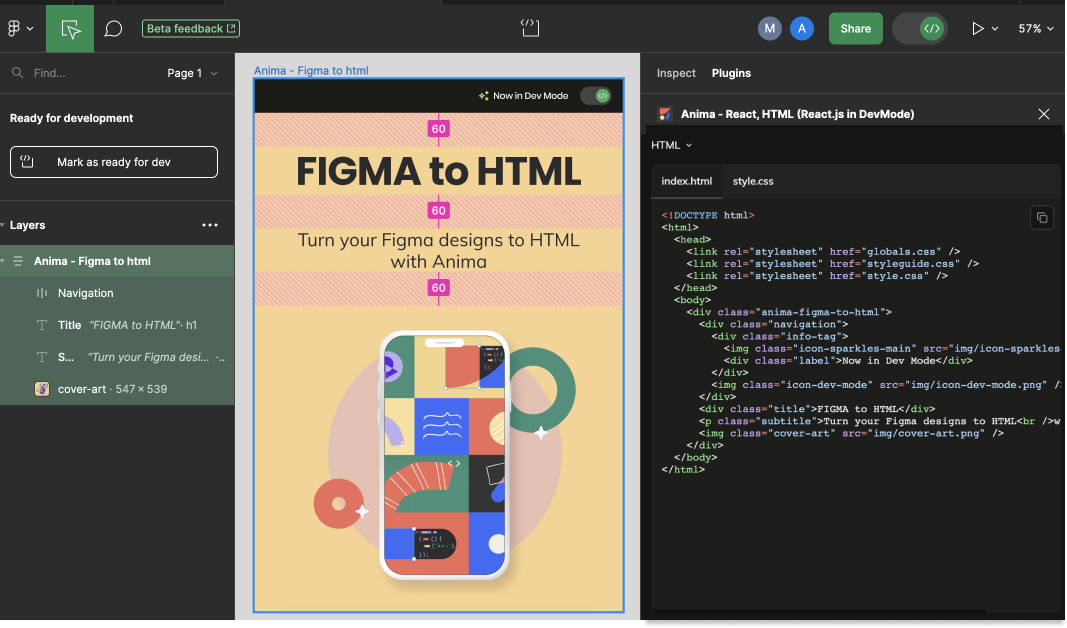Open user avatar M
Viewport: 1067px width, 628px height.
(x=770, y=29)
